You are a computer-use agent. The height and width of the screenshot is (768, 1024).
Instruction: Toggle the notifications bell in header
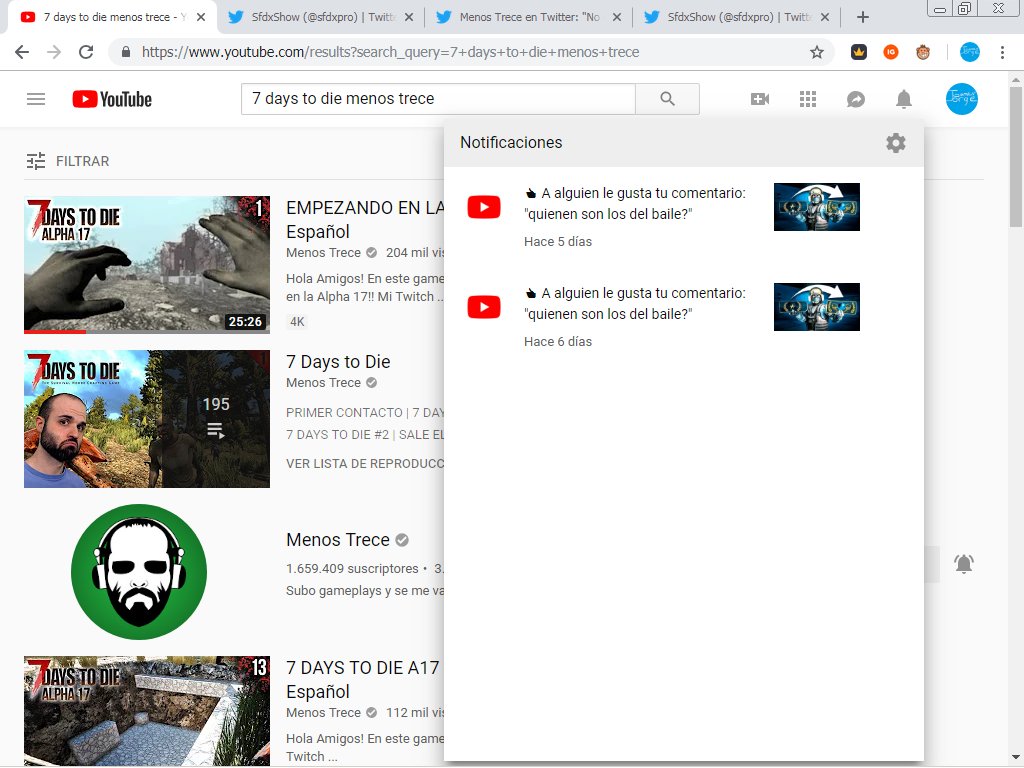point(903,99)
